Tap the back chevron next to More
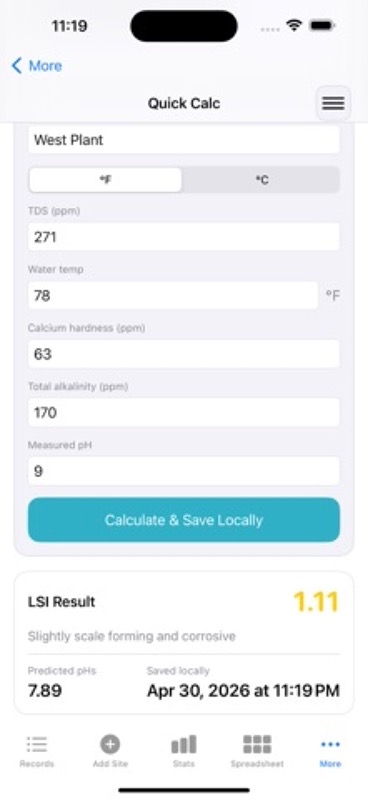This screenshot has width=368, height=800. tap(16, 66)
